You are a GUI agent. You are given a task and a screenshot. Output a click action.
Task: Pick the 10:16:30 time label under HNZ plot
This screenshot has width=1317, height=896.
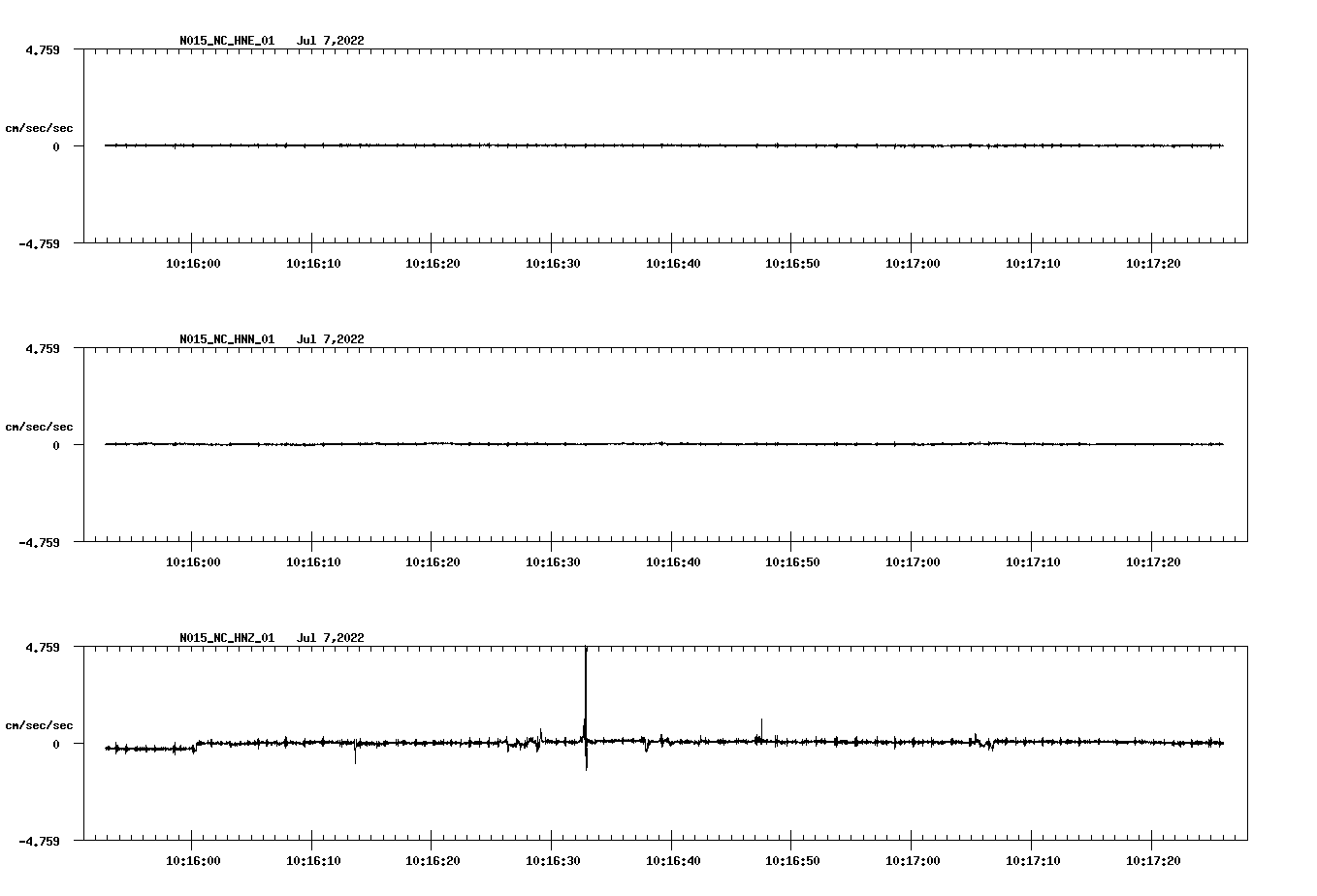552,861
